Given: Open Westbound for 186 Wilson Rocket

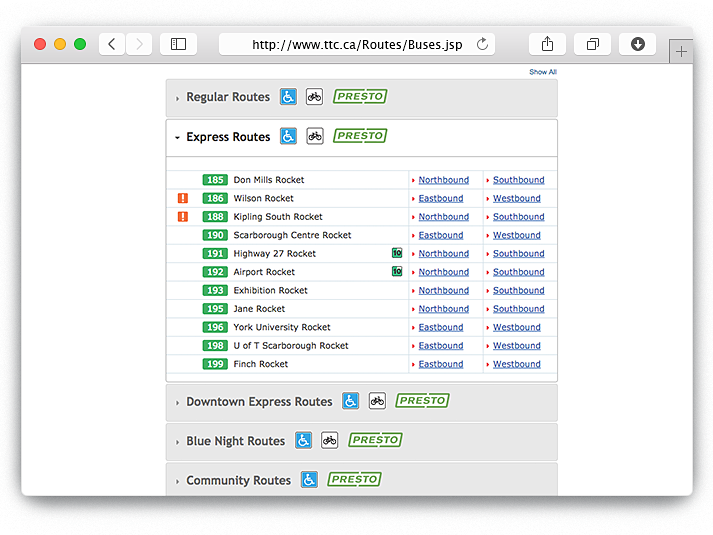Looking at the screenshot, I should (x=517, y=199).
